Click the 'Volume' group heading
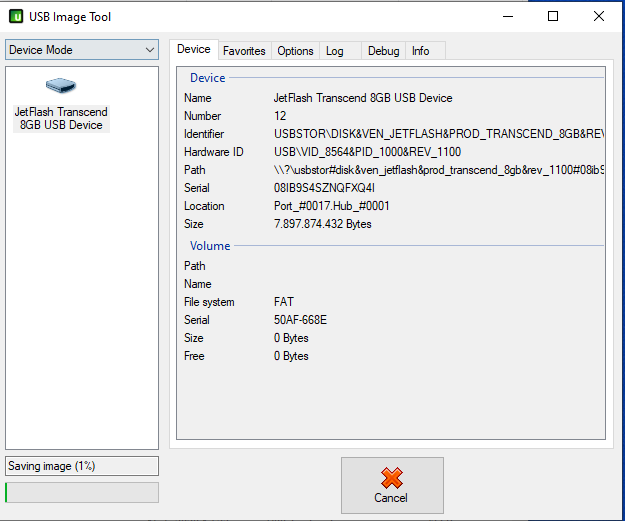Screen dimensions: 625x521 210,246
